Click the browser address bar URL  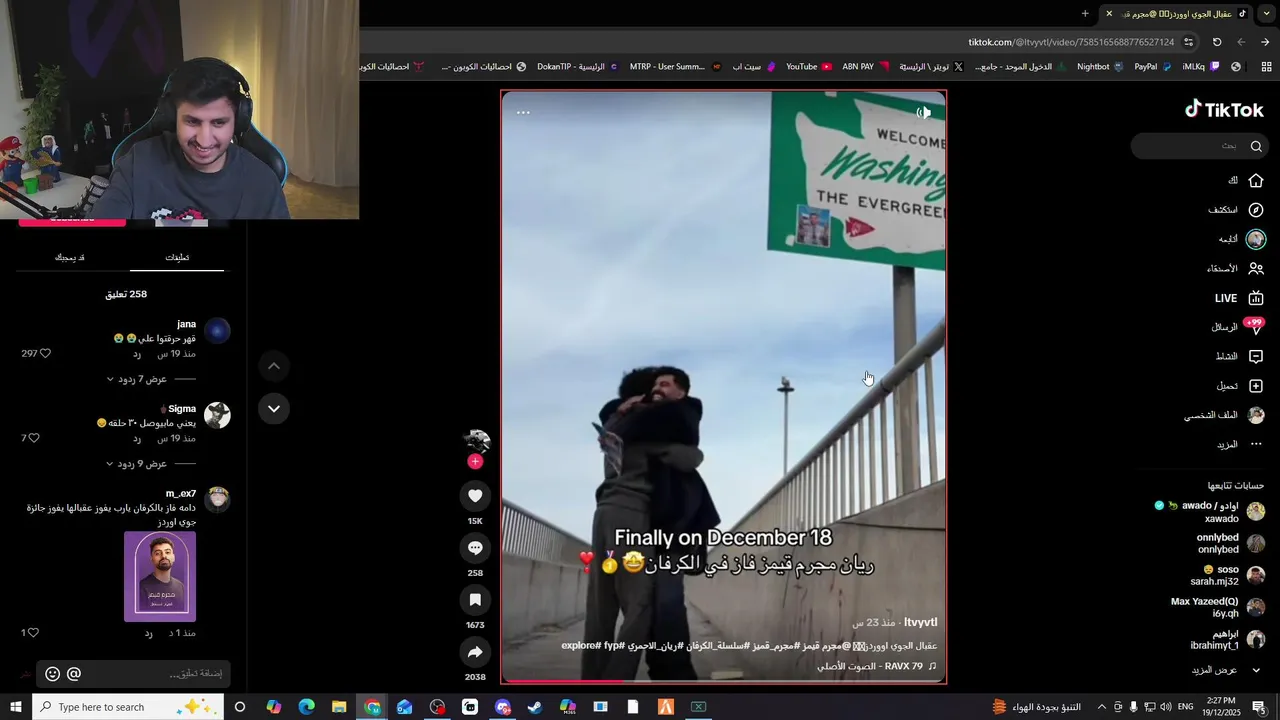1070,42
